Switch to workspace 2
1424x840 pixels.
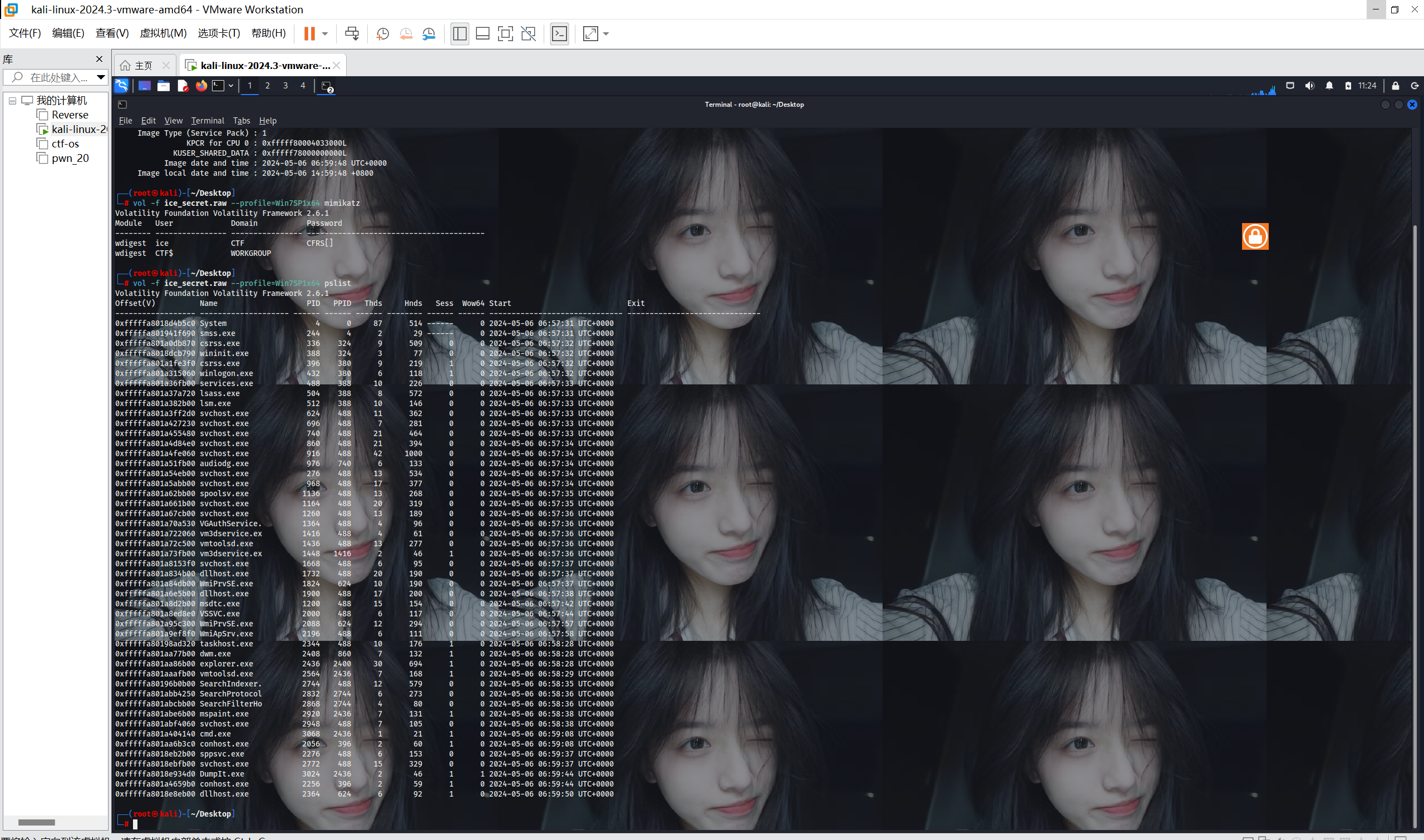(x=267, y=86)
